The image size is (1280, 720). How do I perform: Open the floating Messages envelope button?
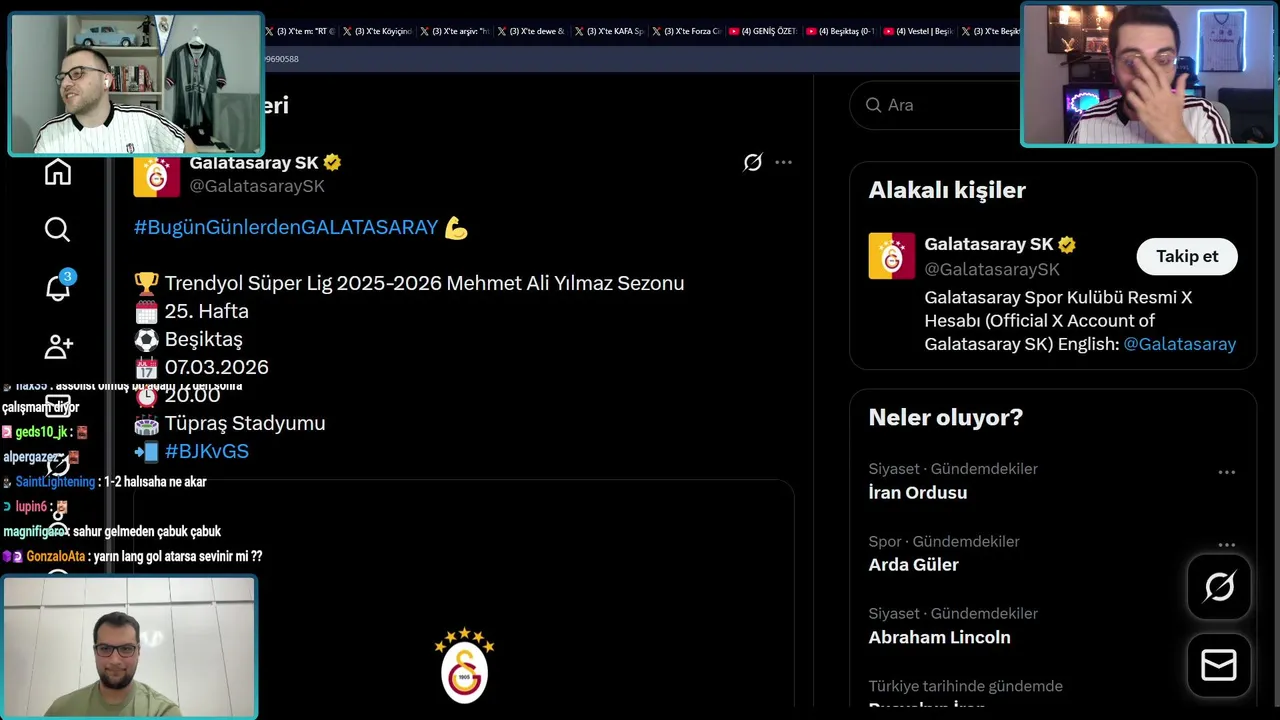pyautogui.click(x=1219, y=665)
